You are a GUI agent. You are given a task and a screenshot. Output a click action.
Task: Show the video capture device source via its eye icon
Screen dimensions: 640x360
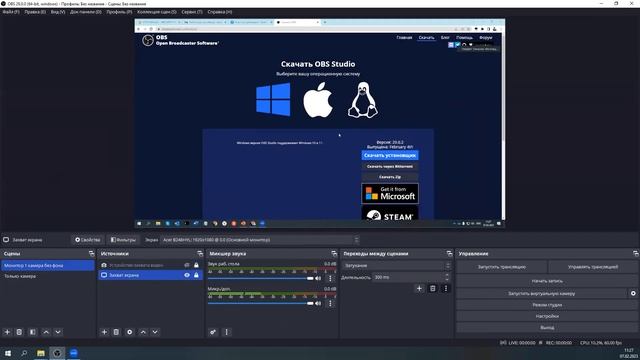tap(187, 265)
